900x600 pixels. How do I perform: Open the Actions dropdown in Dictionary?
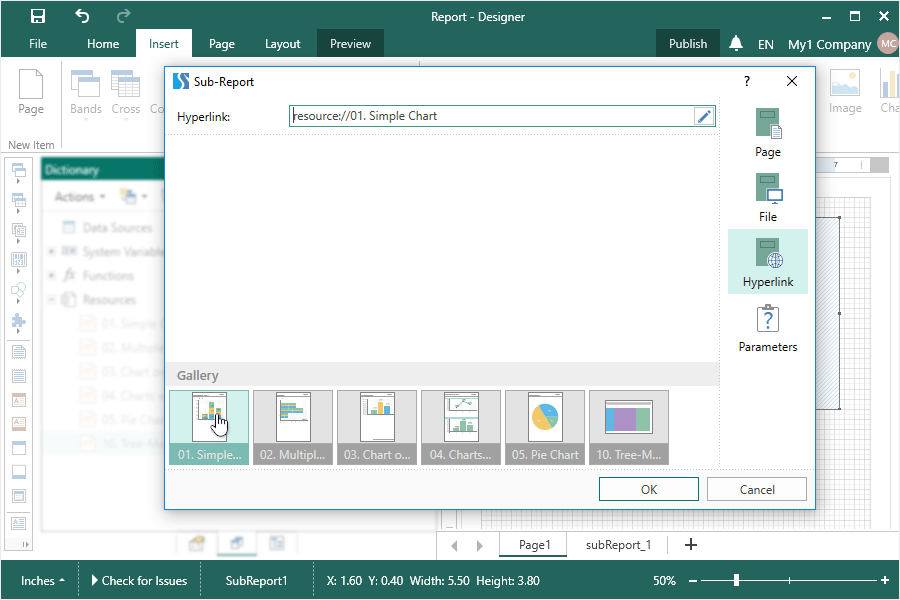tap(80, 196)
